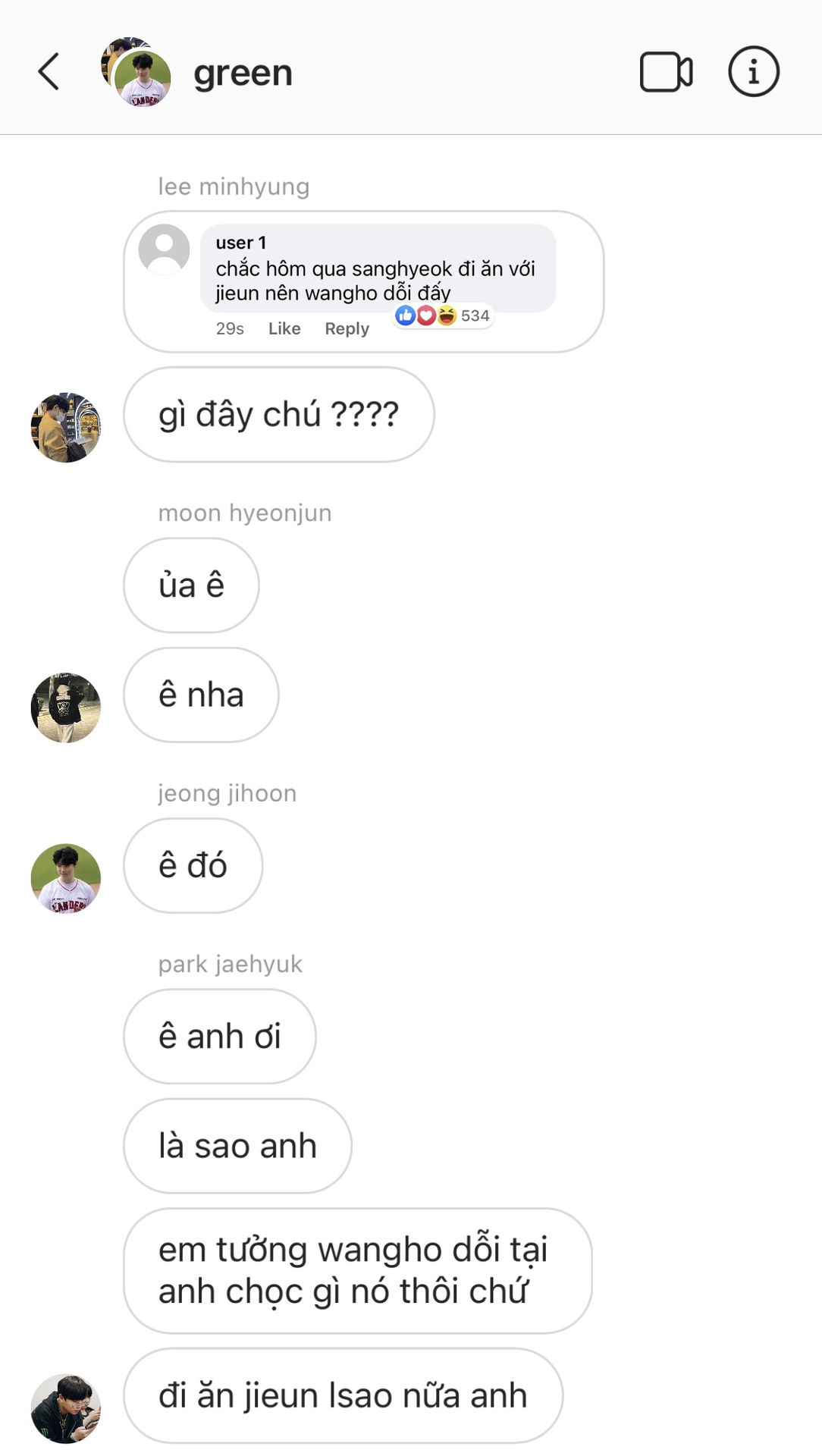Open the shared comment screenshot from user 1
This screenshot has height=1456, width=822.
[363, 281]
